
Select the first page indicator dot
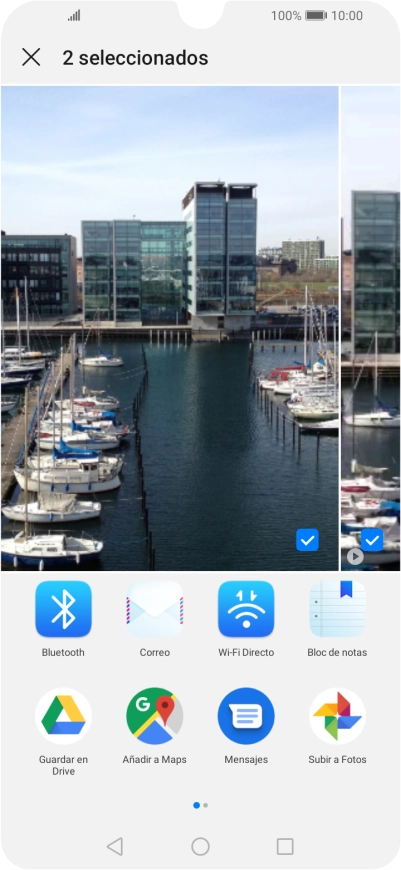(x=196, y=805)
